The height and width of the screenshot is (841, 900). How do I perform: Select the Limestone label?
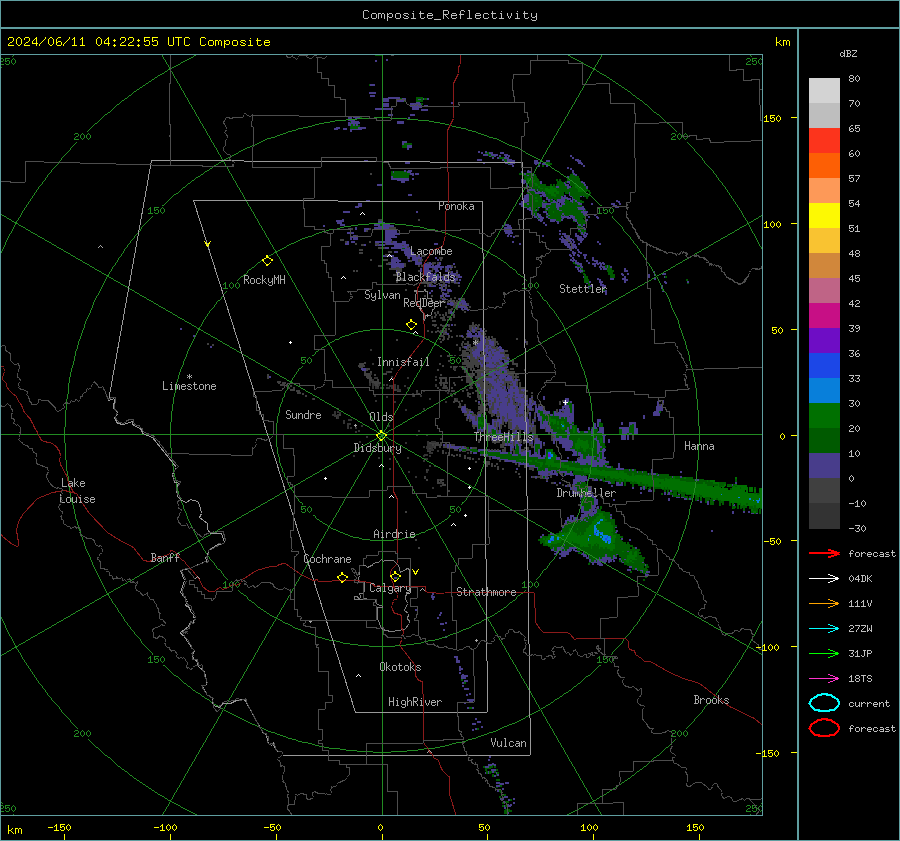coord(189,386)
